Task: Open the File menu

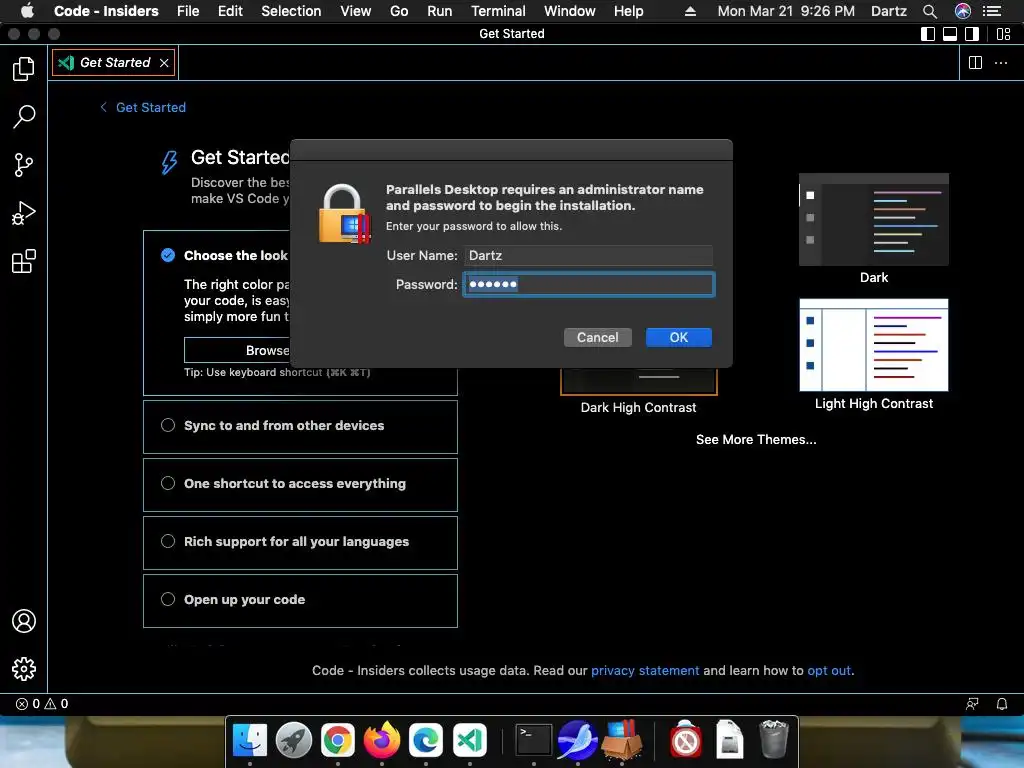Action: [188, 11]
